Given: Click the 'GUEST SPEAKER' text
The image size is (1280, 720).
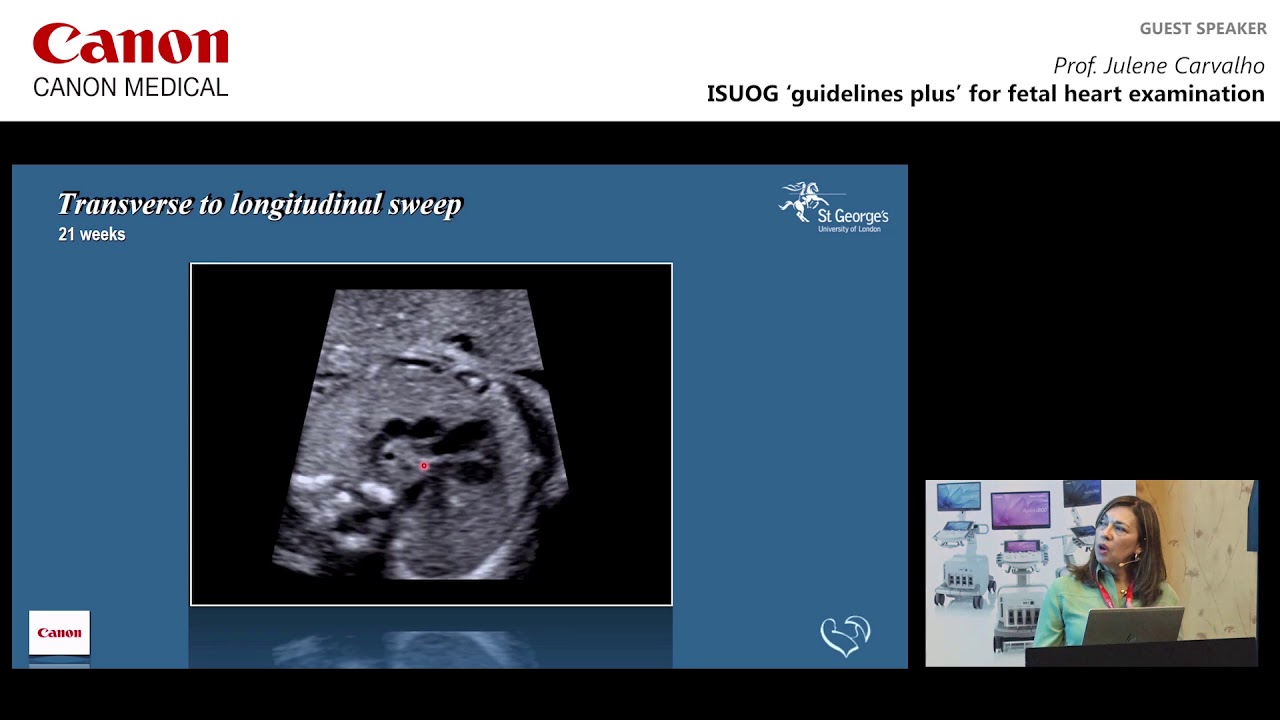Looking at the screenshot, I should (1203, 29).
